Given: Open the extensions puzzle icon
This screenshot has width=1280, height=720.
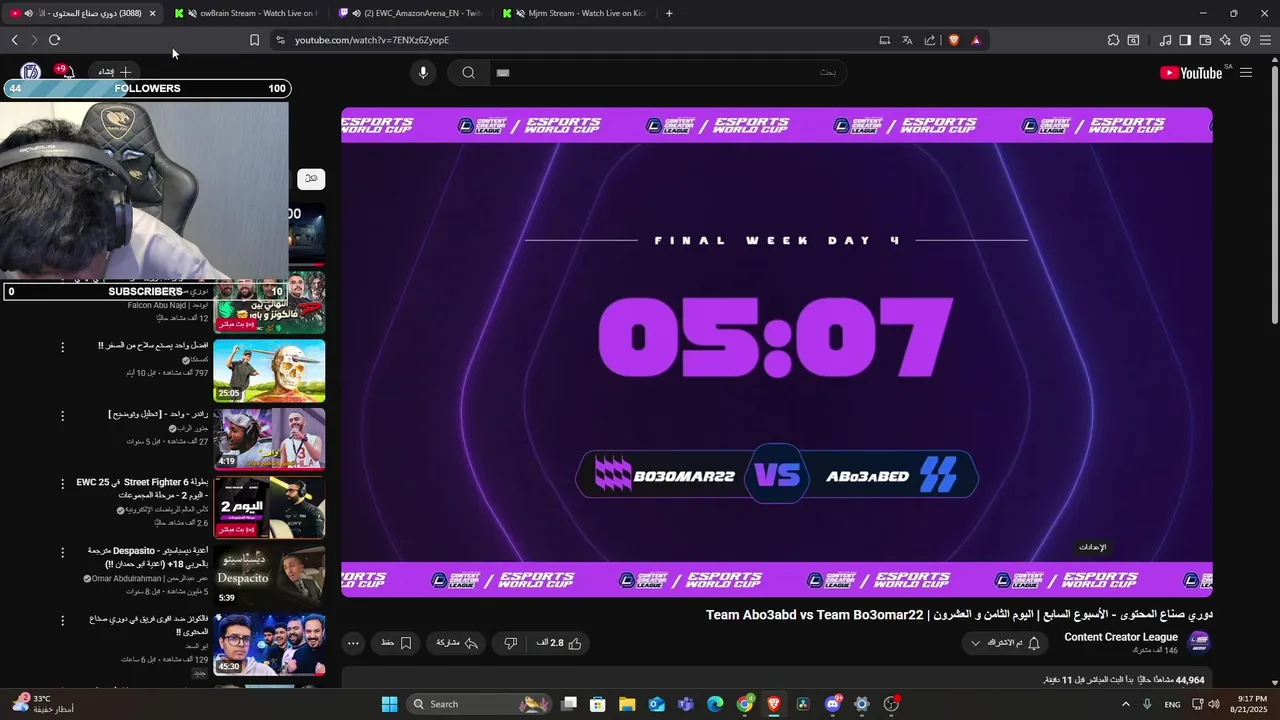Looking at the screenshot, I should click(1113, 40).
